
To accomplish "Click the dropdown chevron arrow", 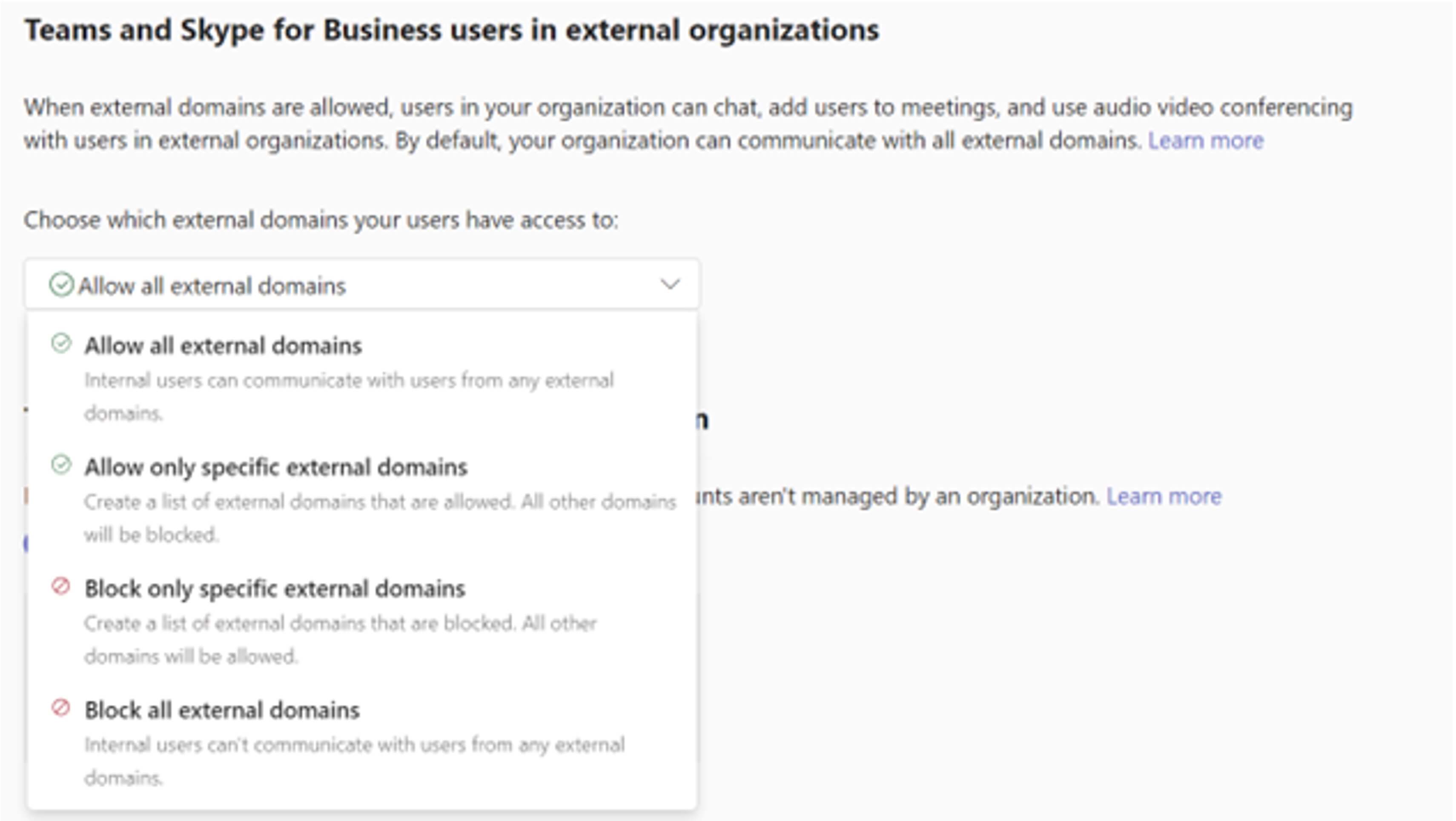I will (670, 284).
